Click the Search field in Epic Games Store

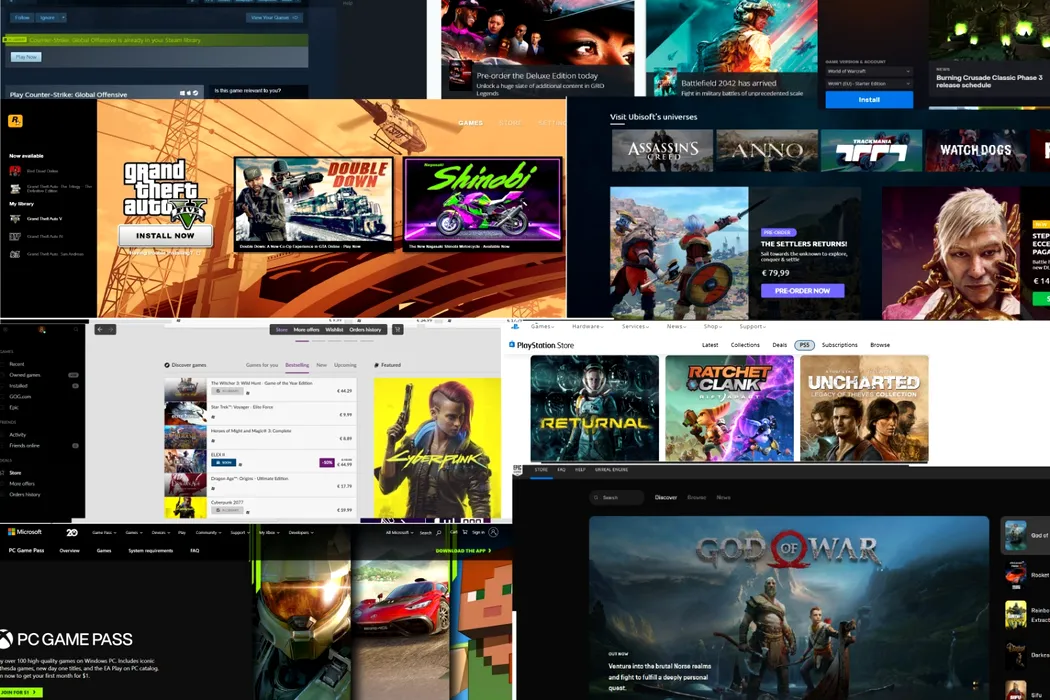[x=617, y=498]
